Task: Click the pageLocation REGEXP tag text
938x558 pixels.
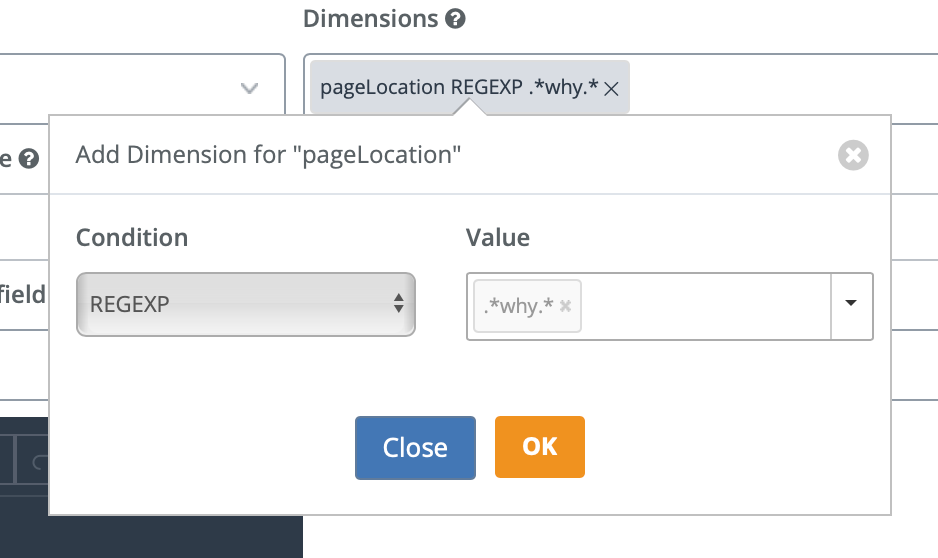Action: tap(459, 88)
